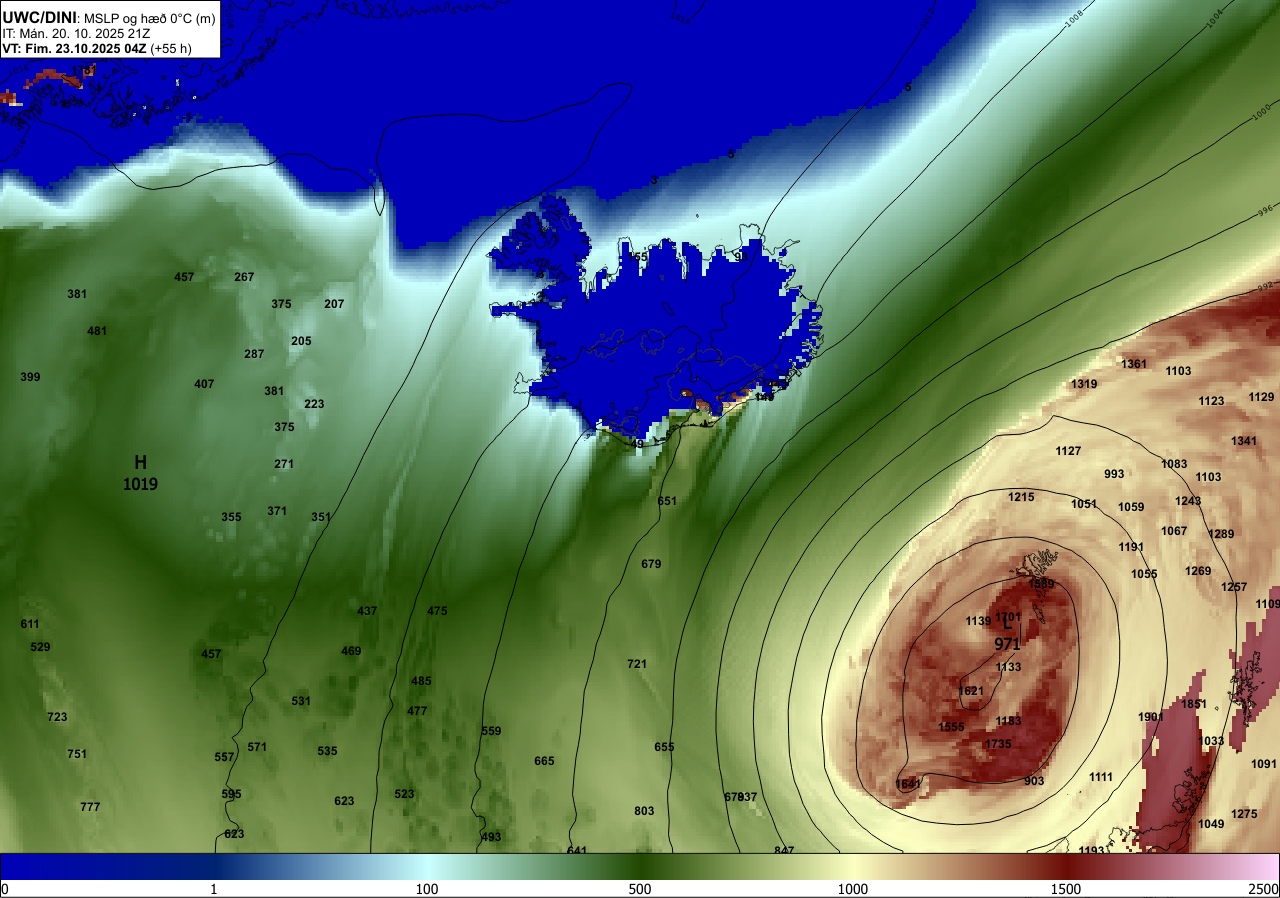Click the 993 height value
Viewport: 1280px width, 898px height.
tap(1114, 474)
